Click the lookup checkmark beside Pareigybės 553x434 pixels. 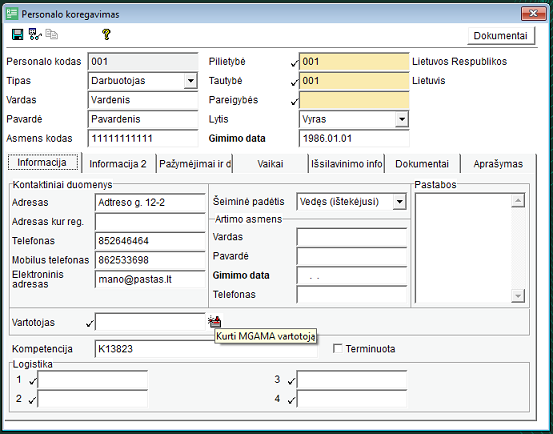click(294, 102)
